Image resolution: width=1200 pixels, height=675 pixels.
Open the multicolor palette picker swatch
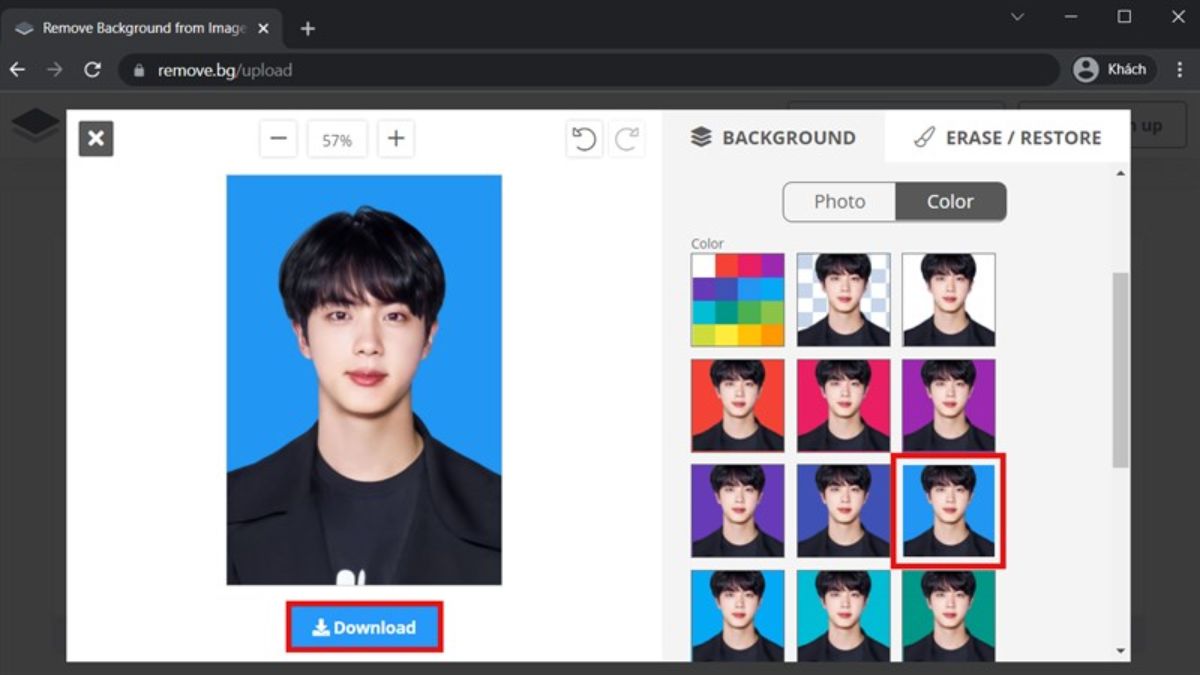pyautogui.click(x=737, y=299)
